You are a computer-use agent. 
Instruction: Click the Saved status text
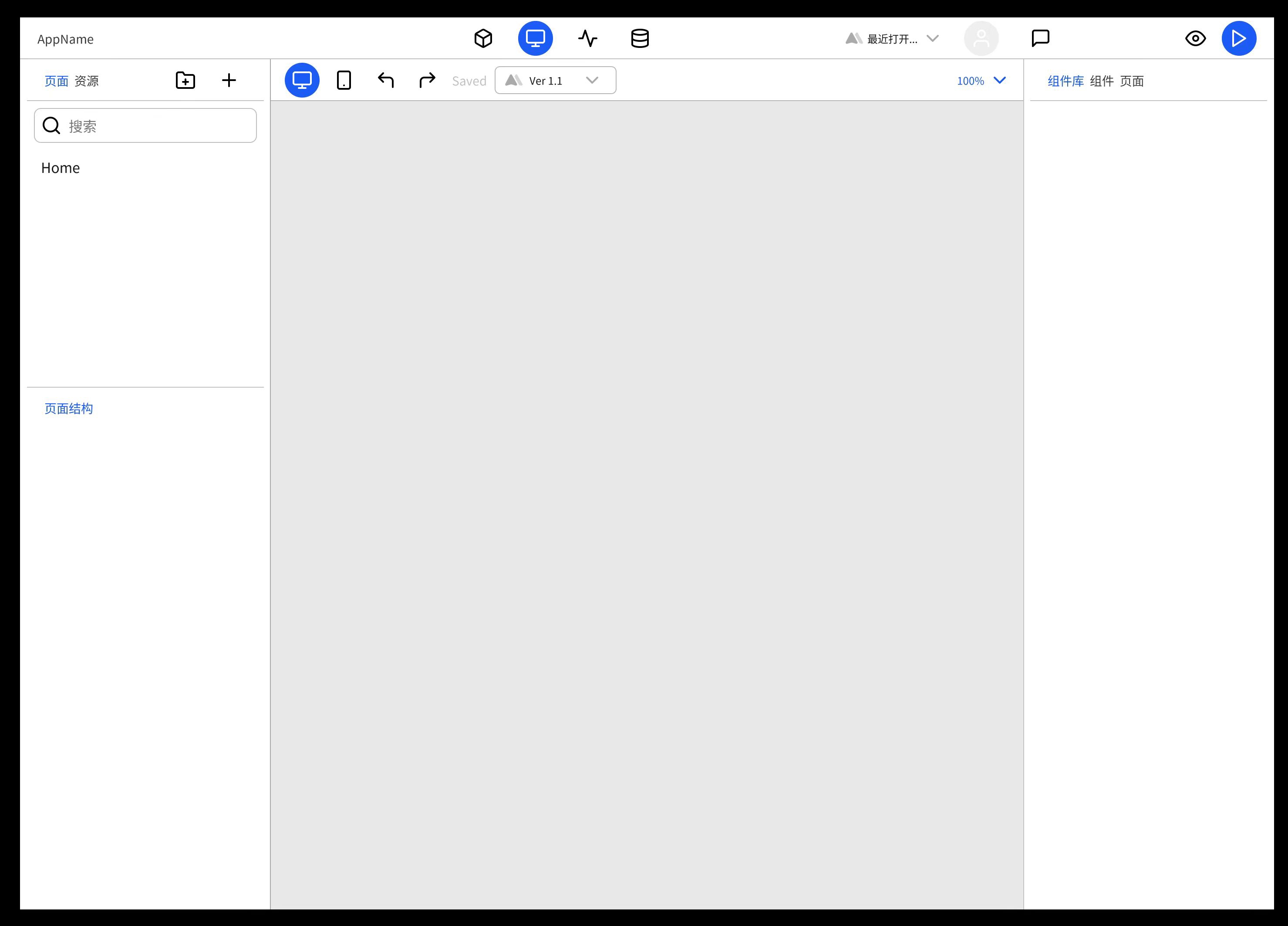[x=469, y=81]
